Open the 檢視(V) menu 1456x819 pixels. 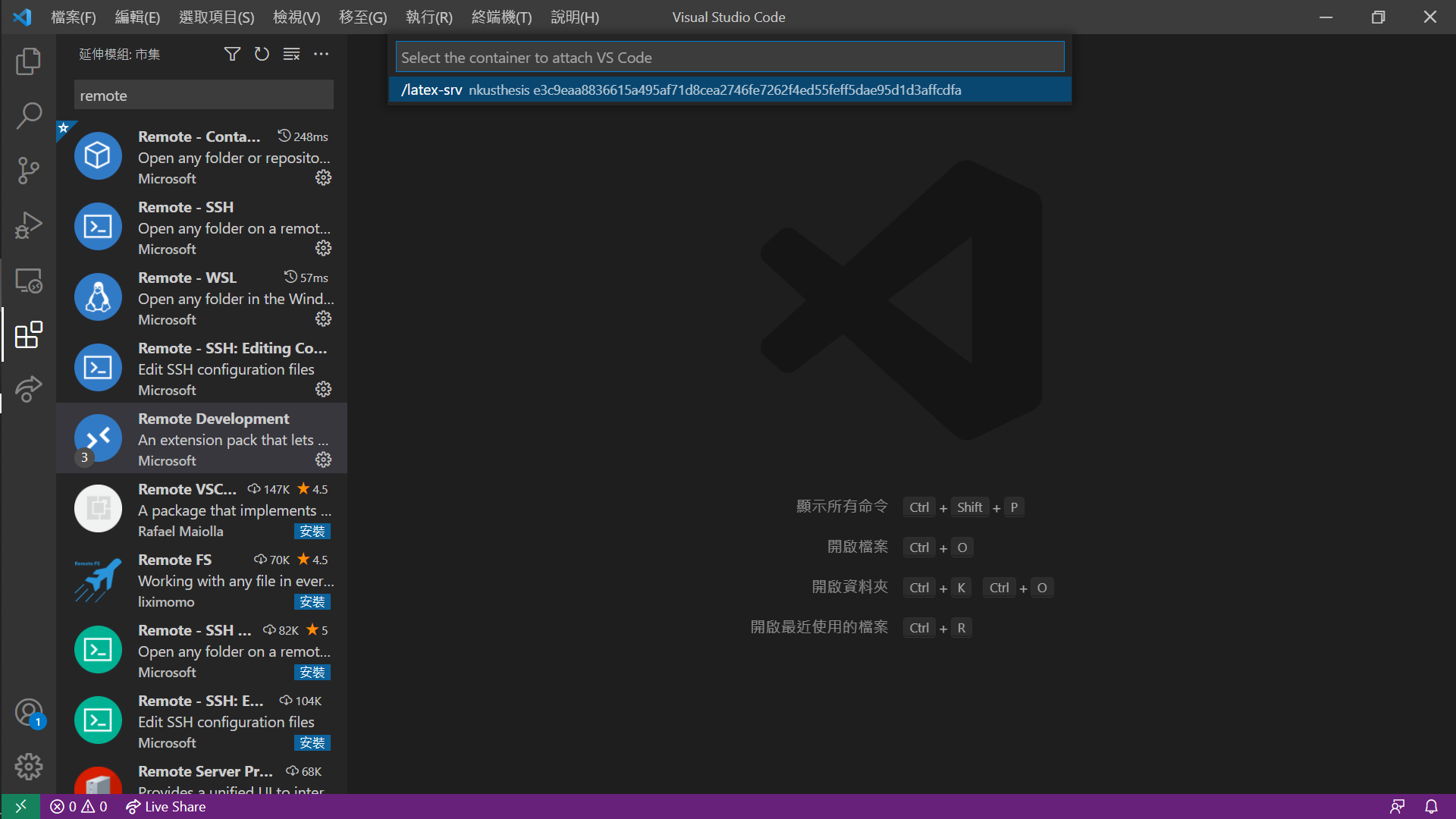coord(297,17)
